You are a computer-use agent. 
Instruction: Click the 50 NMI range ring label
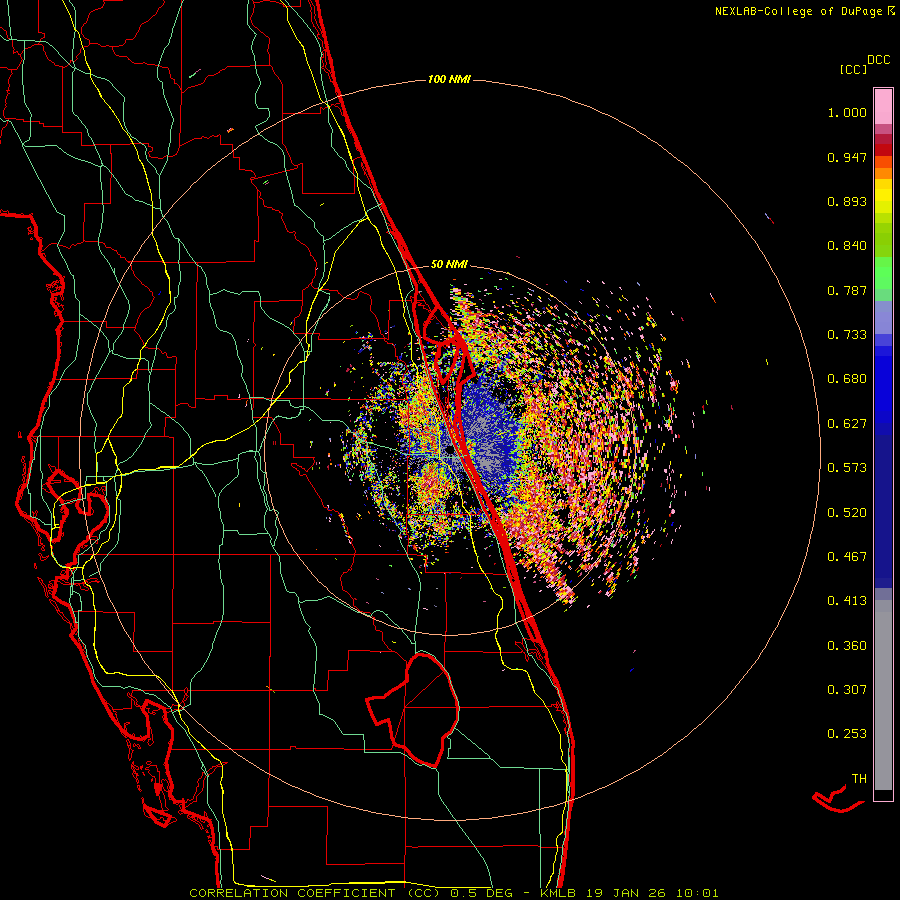point(449,264)
